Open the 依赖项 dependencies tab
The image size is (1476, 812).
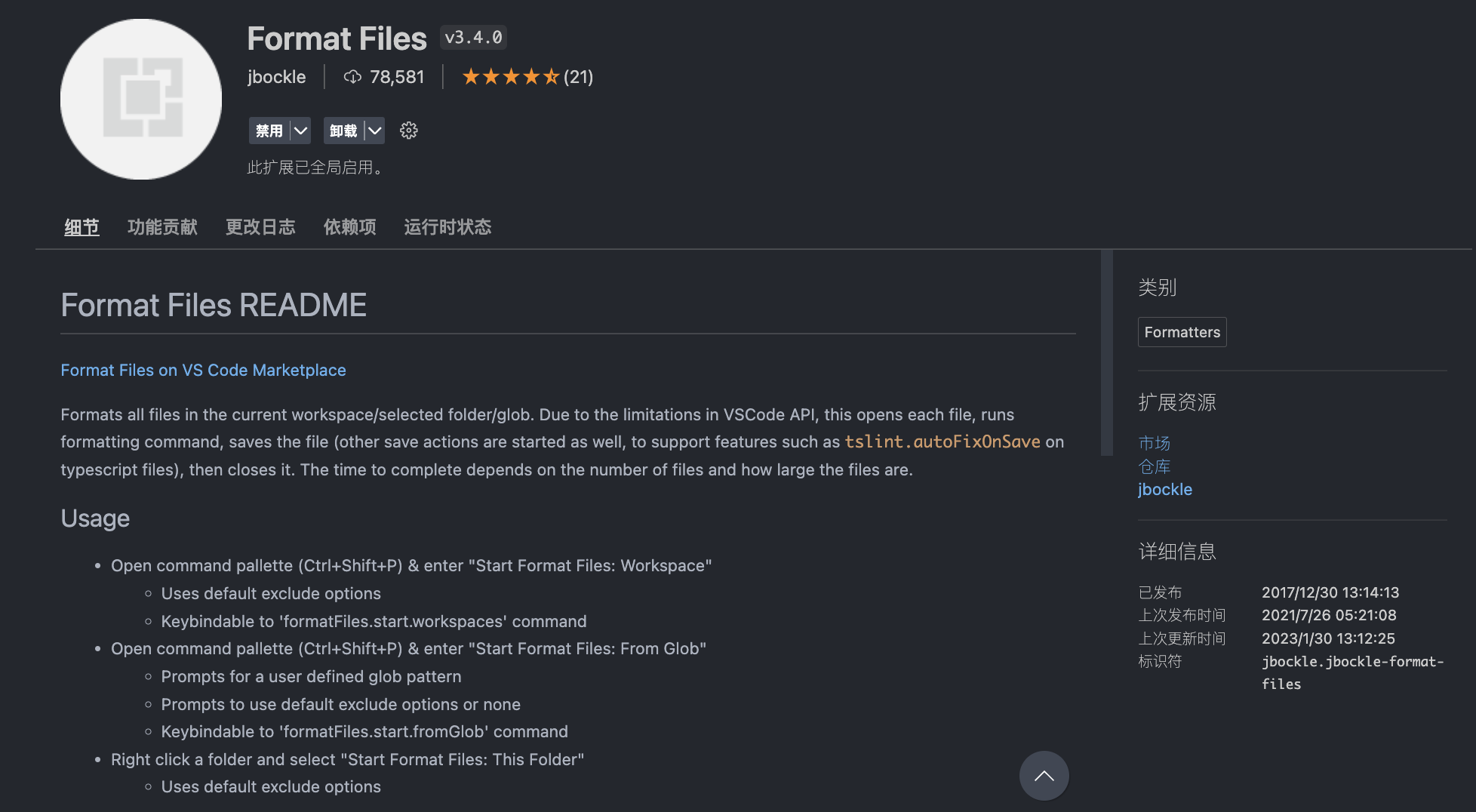[x=349, y=227]
